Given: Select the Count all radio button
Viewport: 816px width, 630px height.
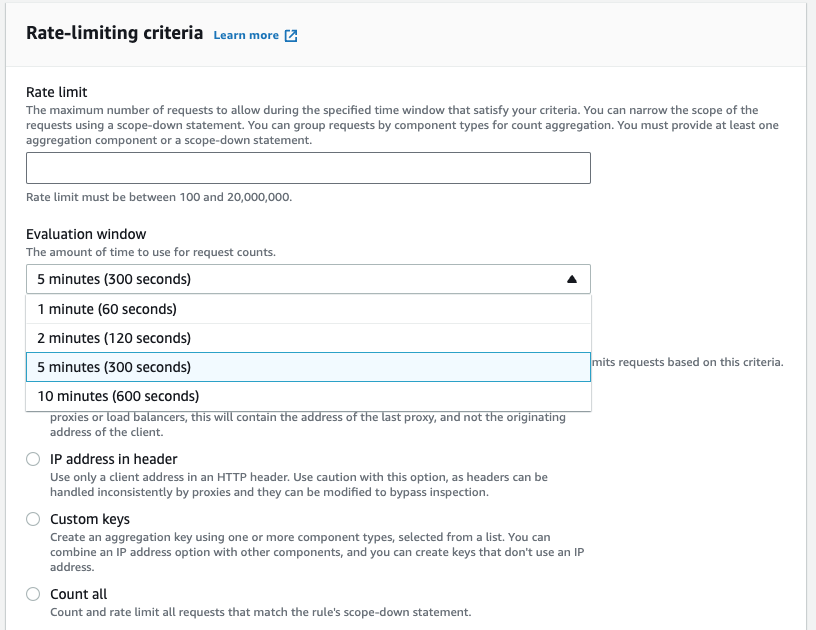Looking at the screenshot, I should click(x=33, y=594).
